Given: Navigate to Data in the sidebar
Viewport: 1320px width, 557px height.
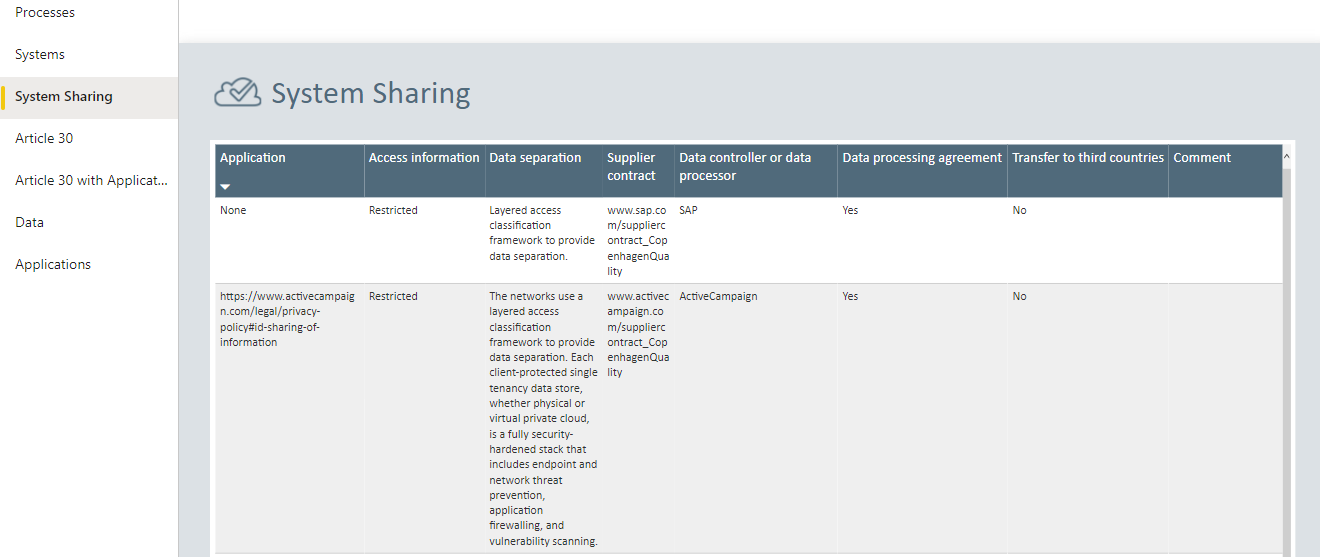Looking at the screenshot, I should tap(29, 223).
